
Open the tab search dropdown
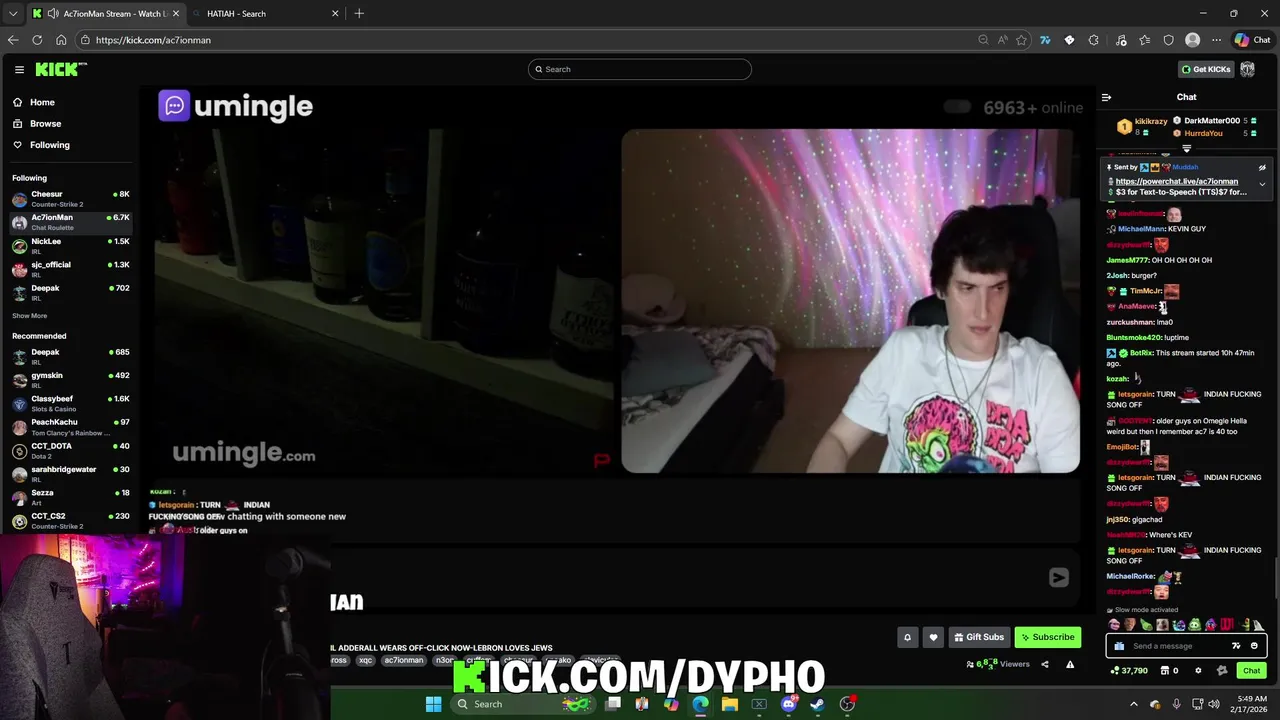coord(13,14)
